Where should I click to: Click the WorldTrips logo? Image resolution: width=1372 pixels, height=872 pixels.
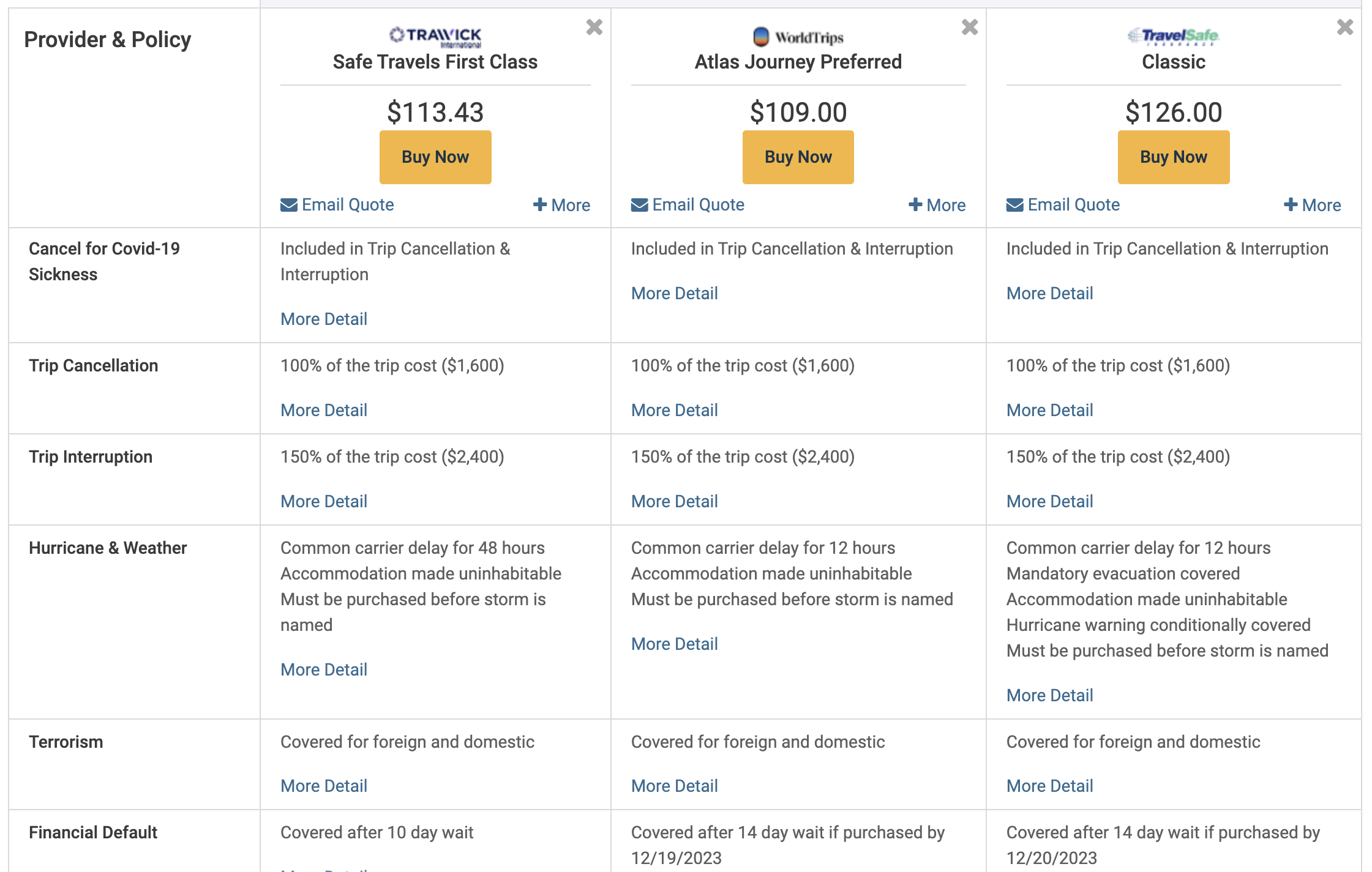pyautogui.click(x=798, y=37)
